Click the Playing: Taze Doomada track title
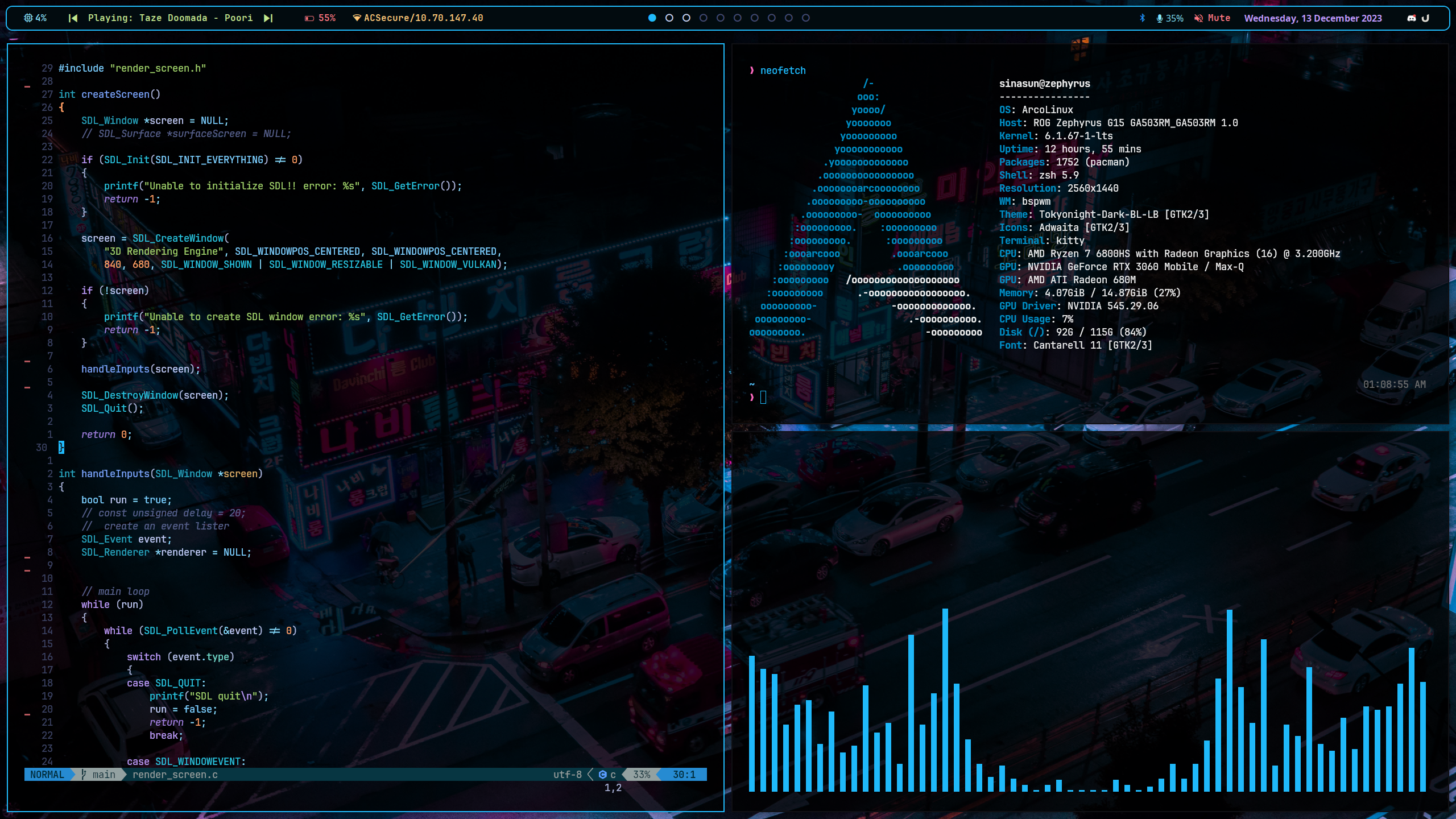Viewport: 1456px width, 819px height. (170, 18)
